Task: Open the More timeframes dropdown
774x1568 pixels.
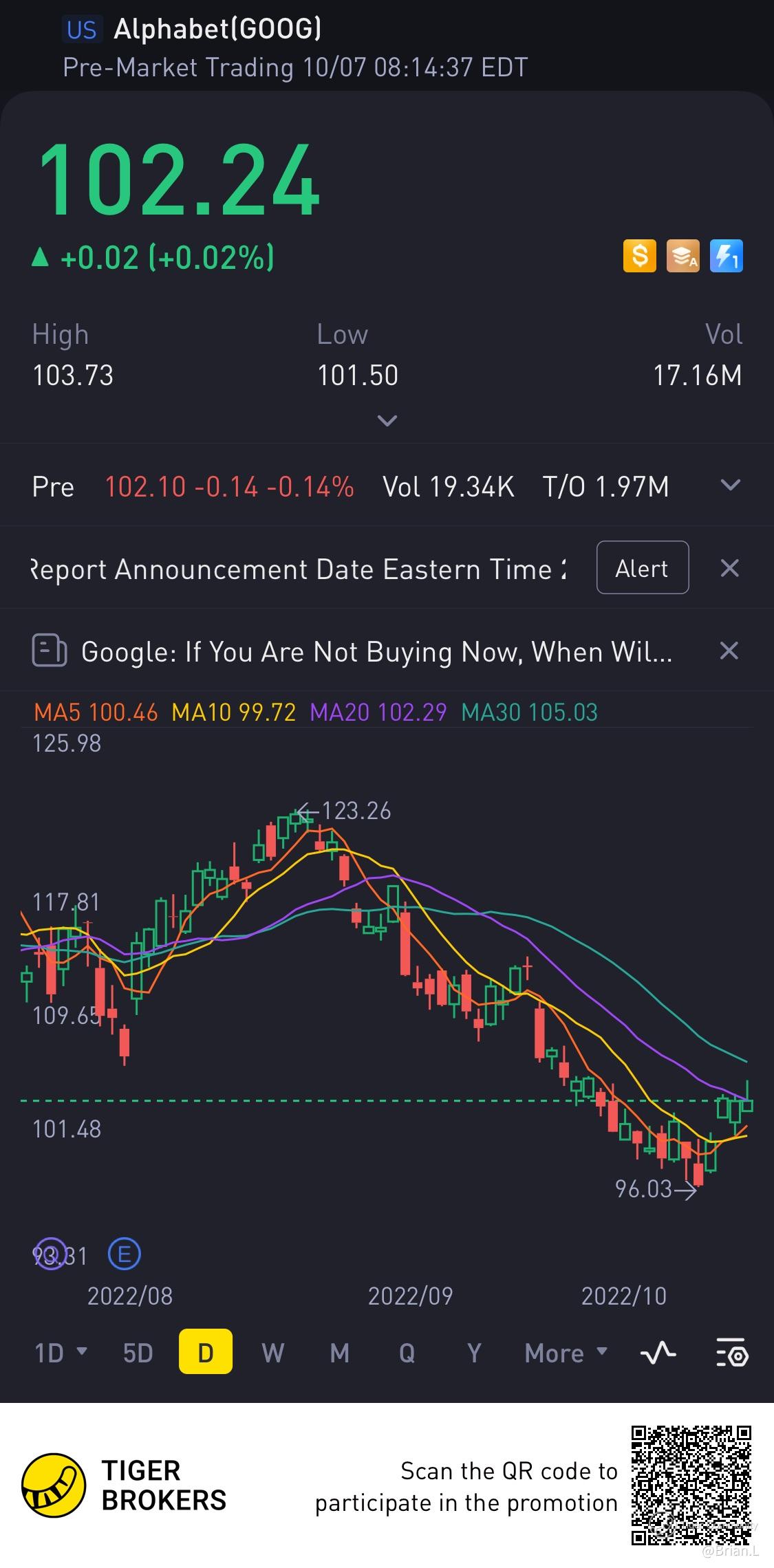Action: pos(566,1353)
